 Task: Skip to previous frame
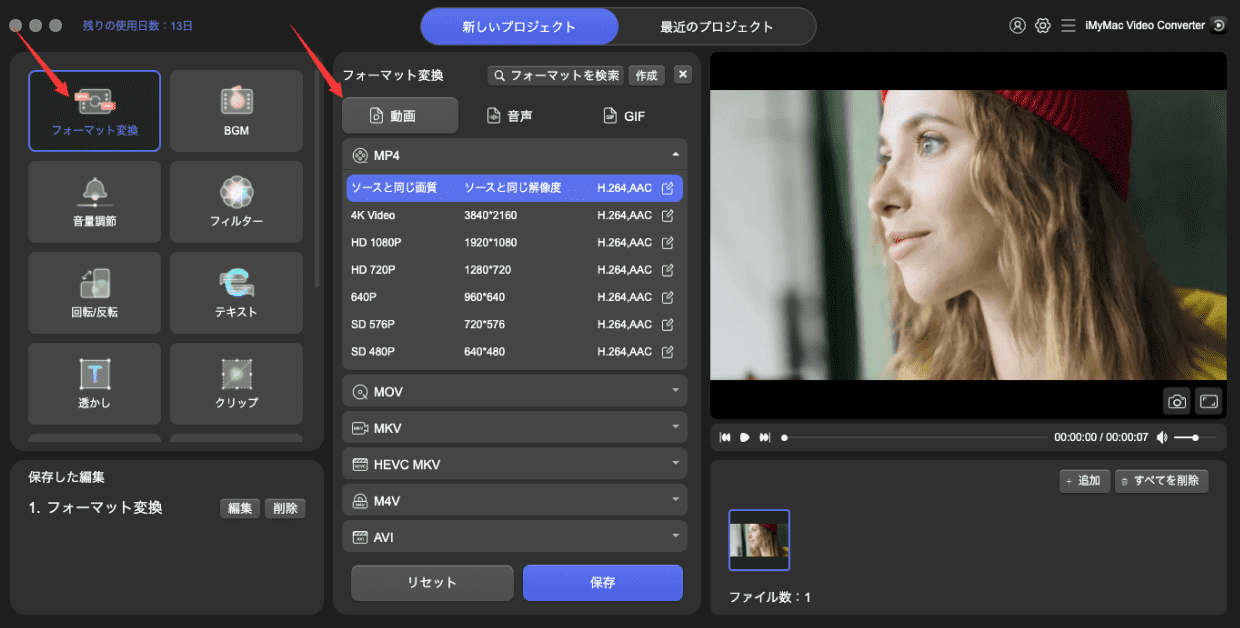(725, 437)
